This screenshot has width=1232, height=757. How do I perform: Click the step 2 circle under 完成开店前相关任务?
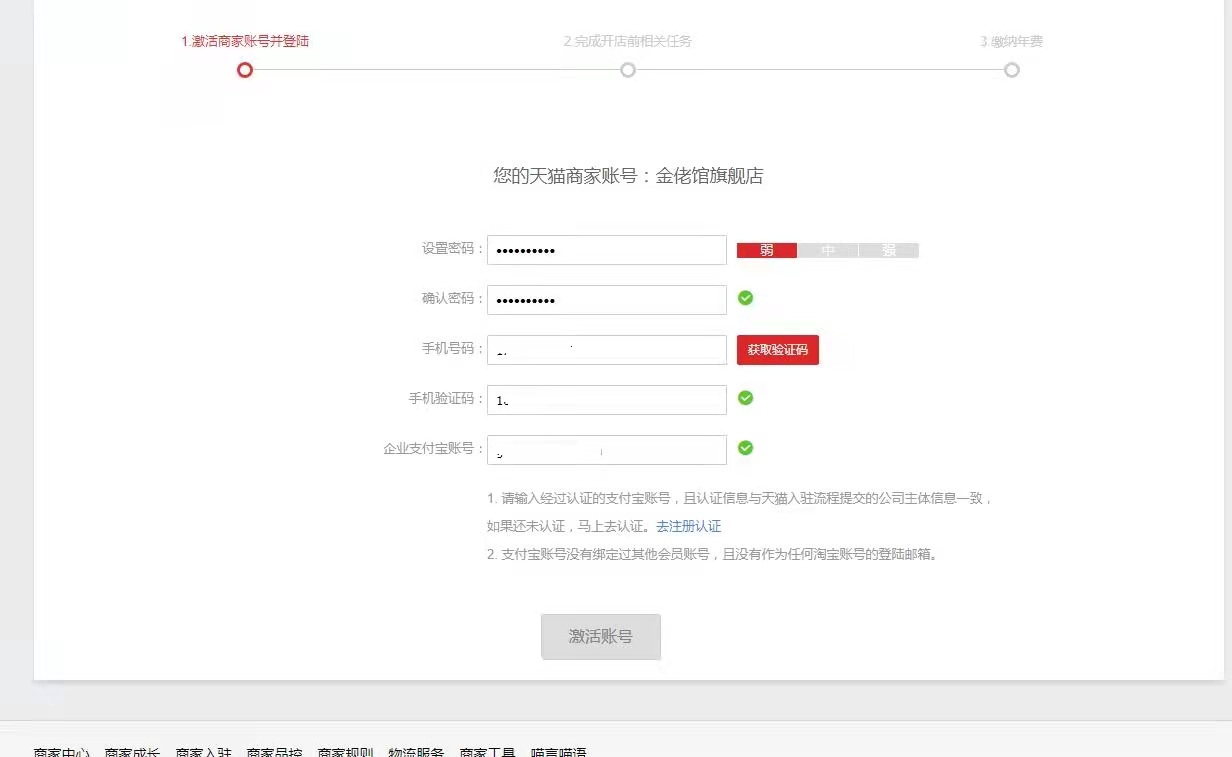click(628, 70)
